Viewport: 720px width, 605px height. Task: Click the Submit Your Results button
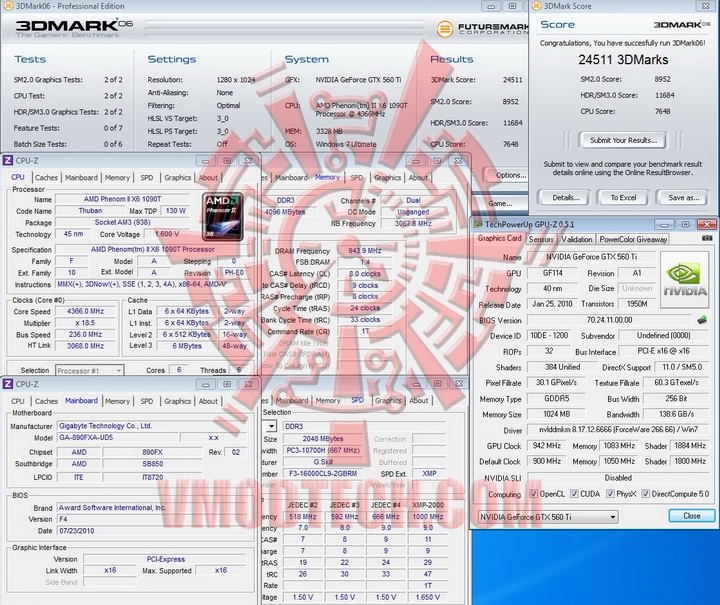623,140
